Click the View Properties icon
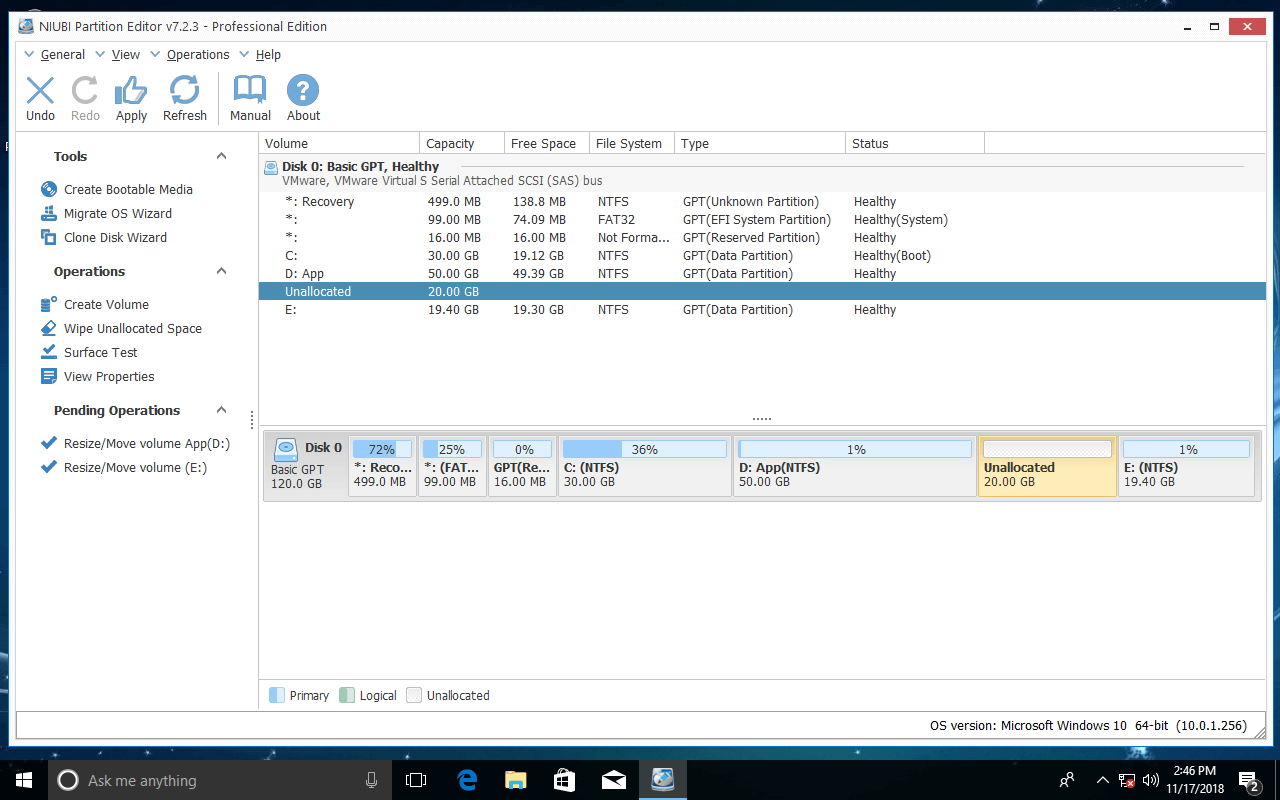 click(48, 376)
